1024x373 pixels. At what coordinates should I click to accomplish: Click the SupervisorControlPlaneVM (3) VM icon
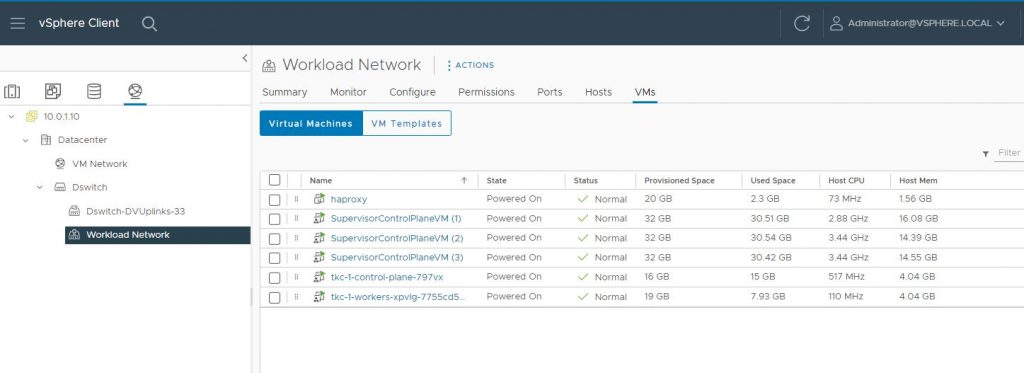(319, 257)
